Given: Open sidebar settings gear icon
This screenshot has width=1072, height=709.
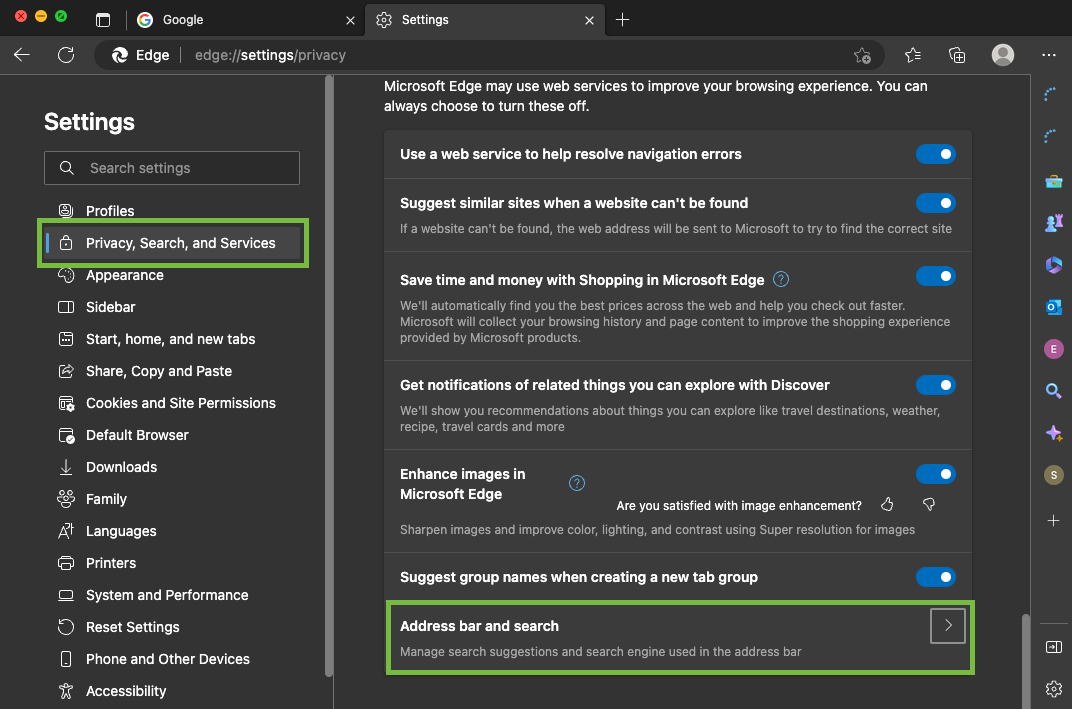Looking at the screenshot, I should point(1053,688).
